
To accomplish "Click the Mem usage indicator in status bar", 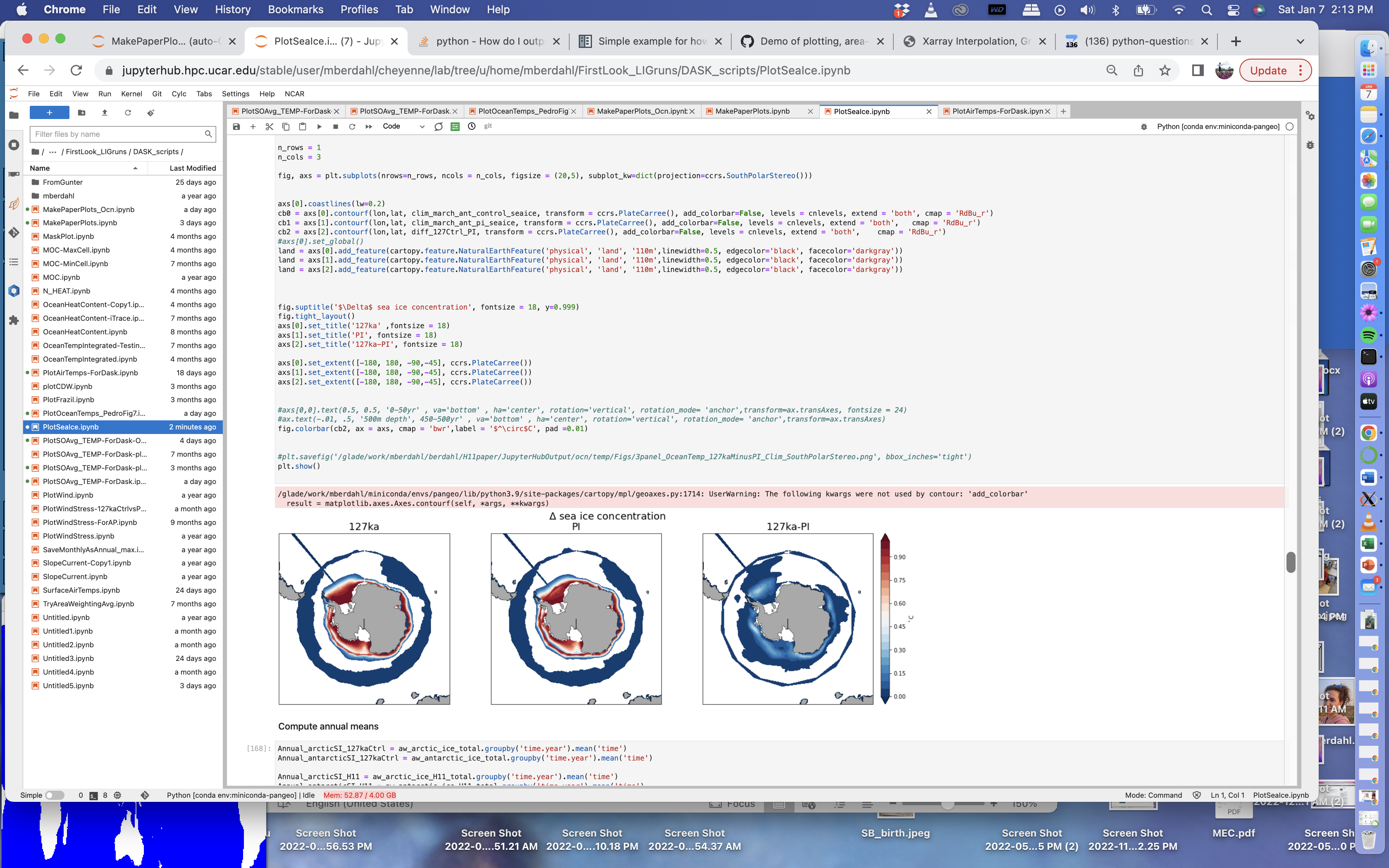I will (359, 795).
